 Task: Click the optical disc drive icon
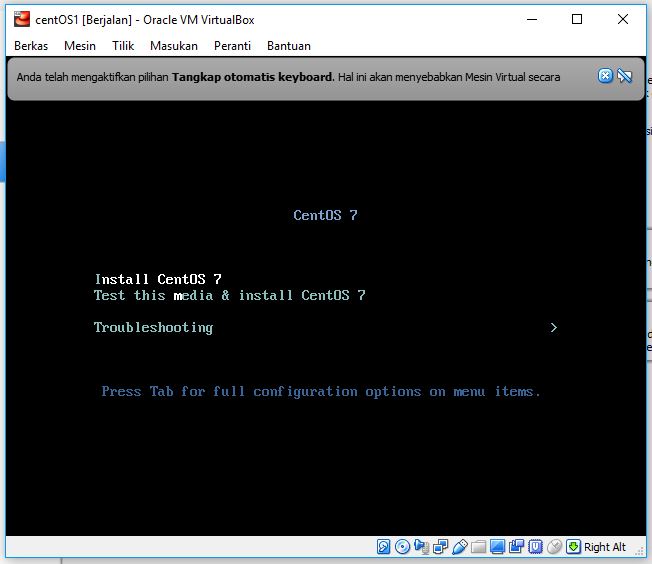[402, 547]
